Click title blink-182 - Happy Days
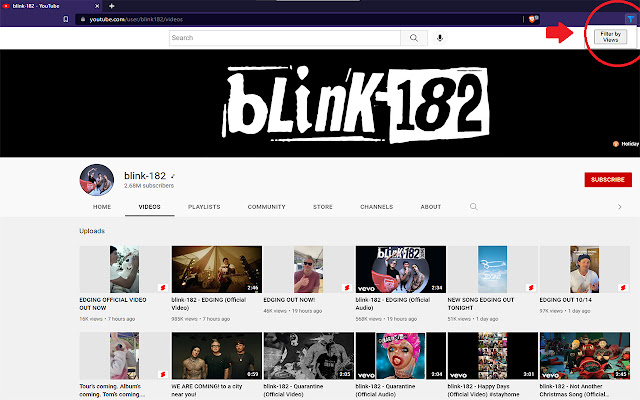 click(x=483, y=390)
